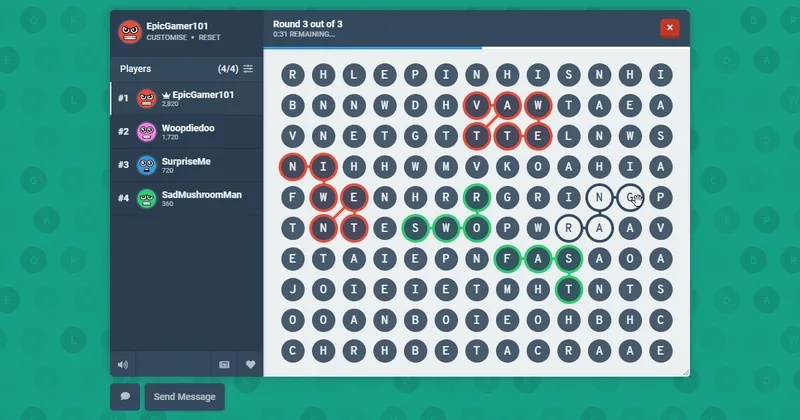Select the green-highlighted W tile
Image resolution: width=800 pixels, height=420 pixels.
(x=446, y=228)
